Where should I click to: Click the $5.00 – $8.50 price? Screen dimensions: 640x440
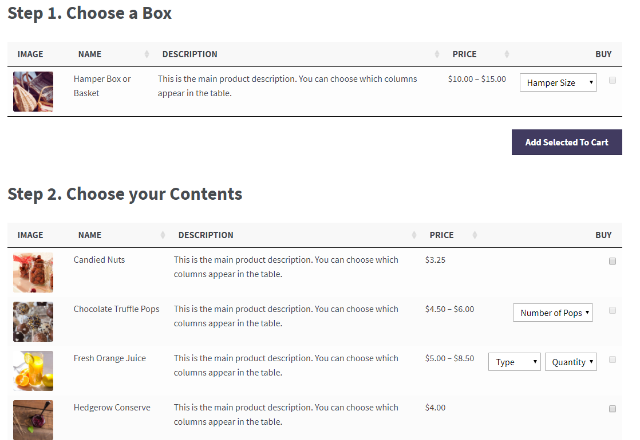[449, 358]
